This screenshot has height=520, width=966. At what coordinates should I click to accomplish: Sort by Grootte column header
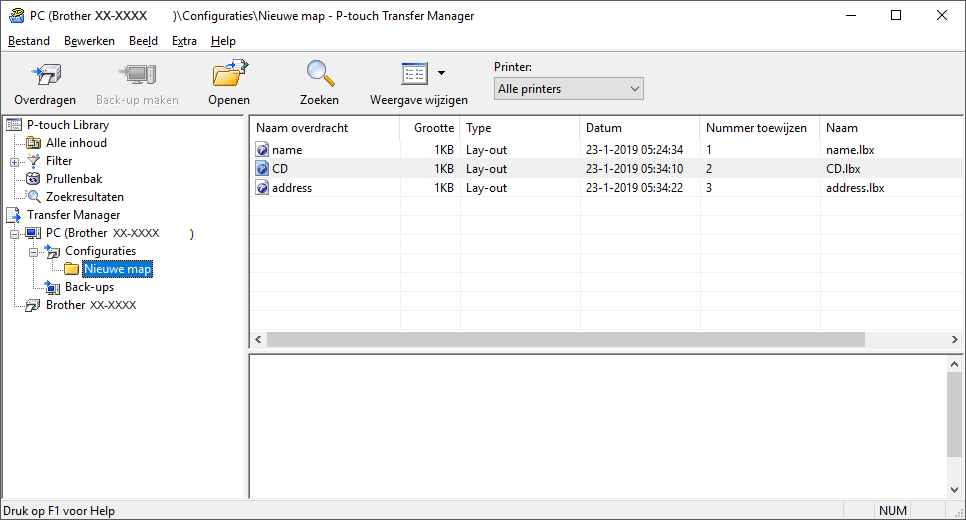point(429,128)
